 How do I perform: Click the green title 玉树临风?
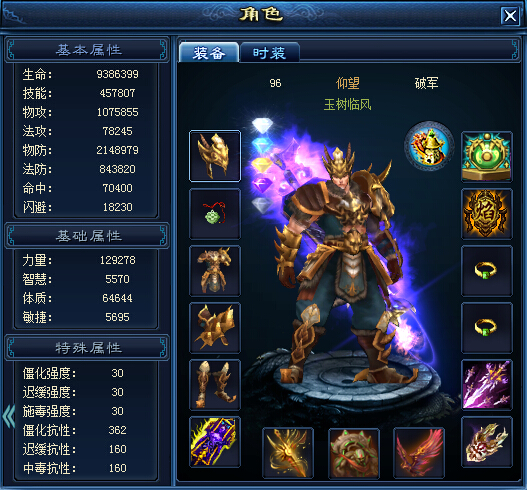347,105
